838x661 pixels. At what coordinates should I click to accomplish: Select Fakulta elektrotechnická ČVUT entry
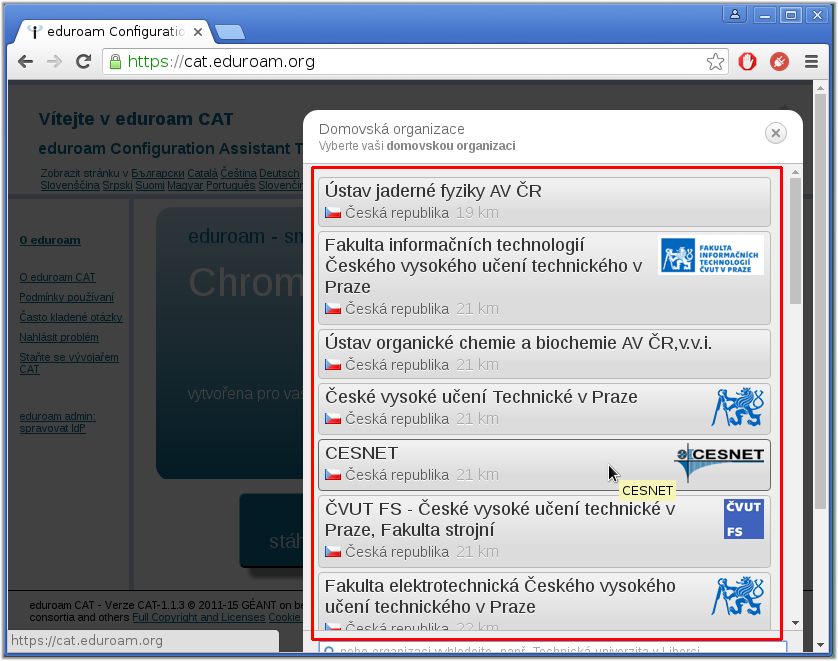point(544,602)
